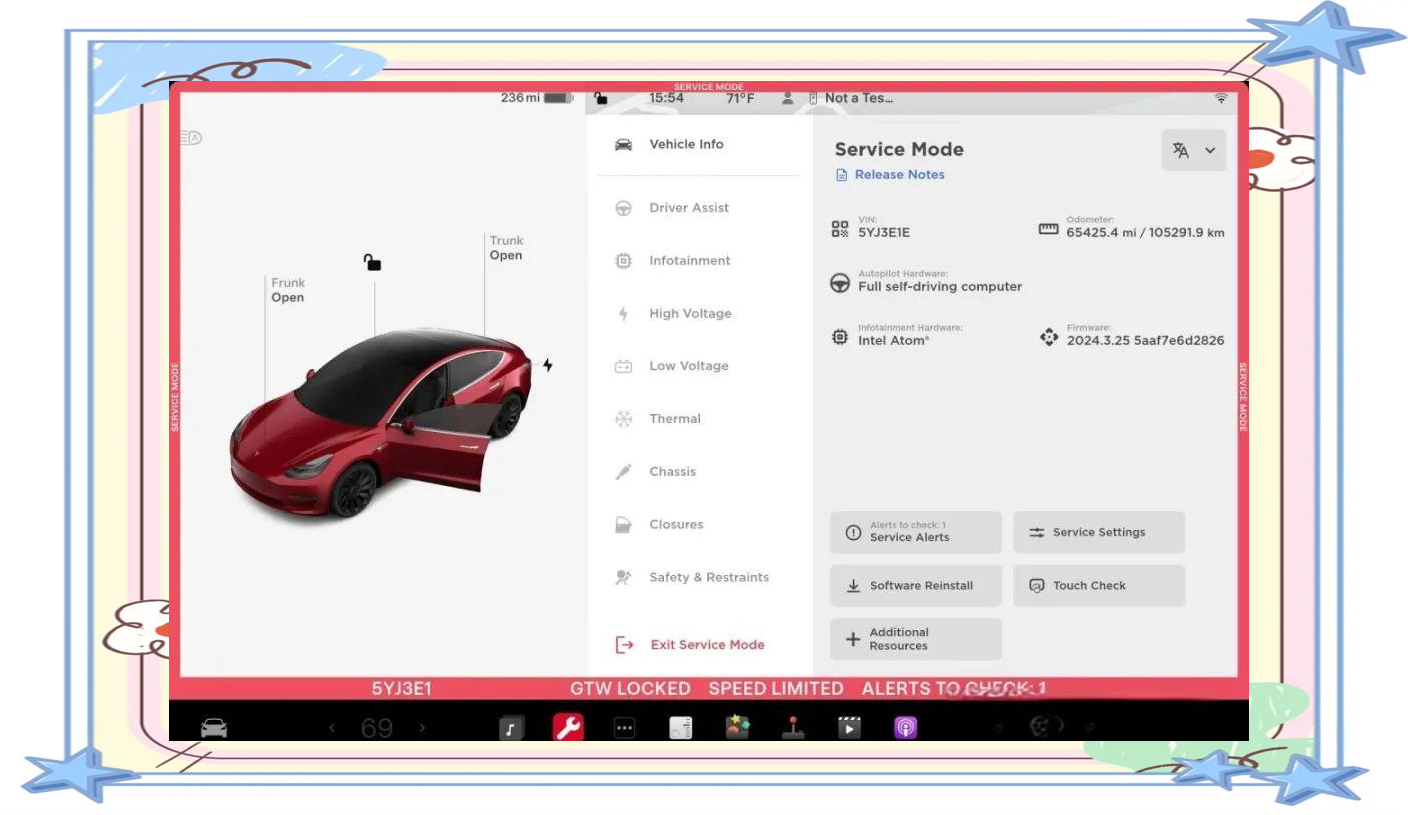Tap the odometer value 65425.4 mi

[x=1144, y=233]
